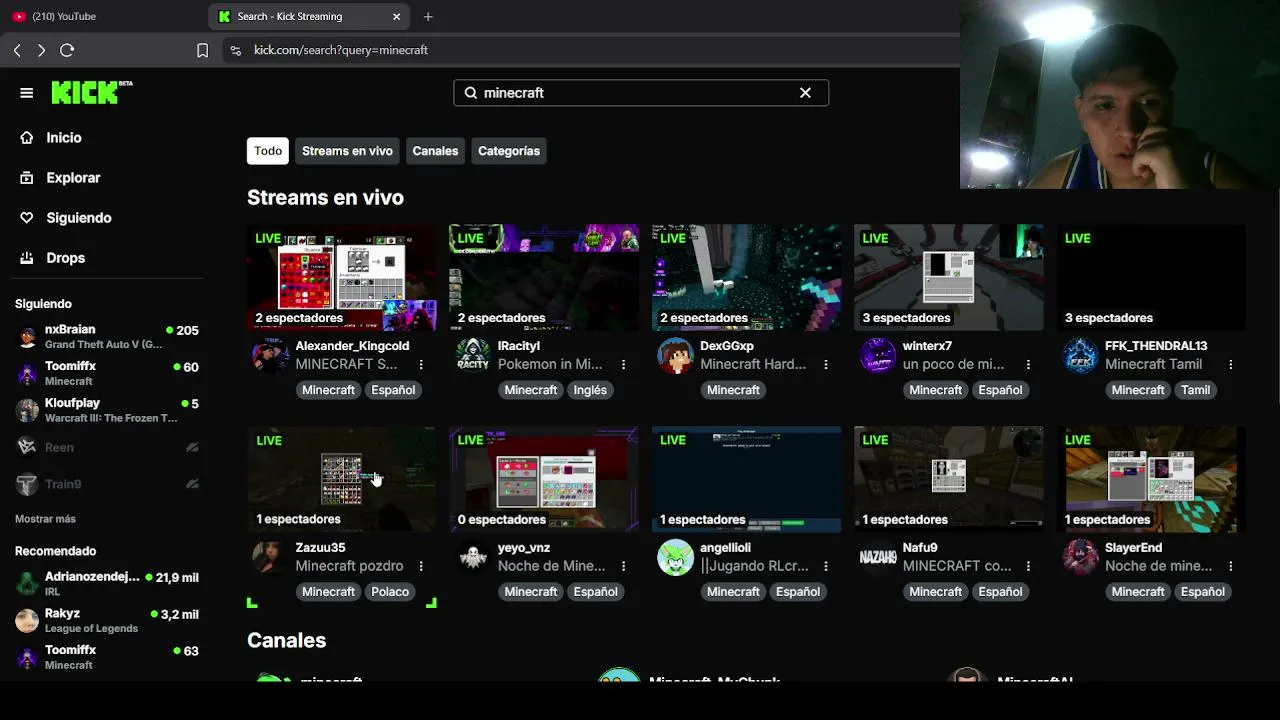Image resolution: width=1280 pixels, height=720 pixels.
Task: Click the kick.com address bar URL
Action: [341, 50]
